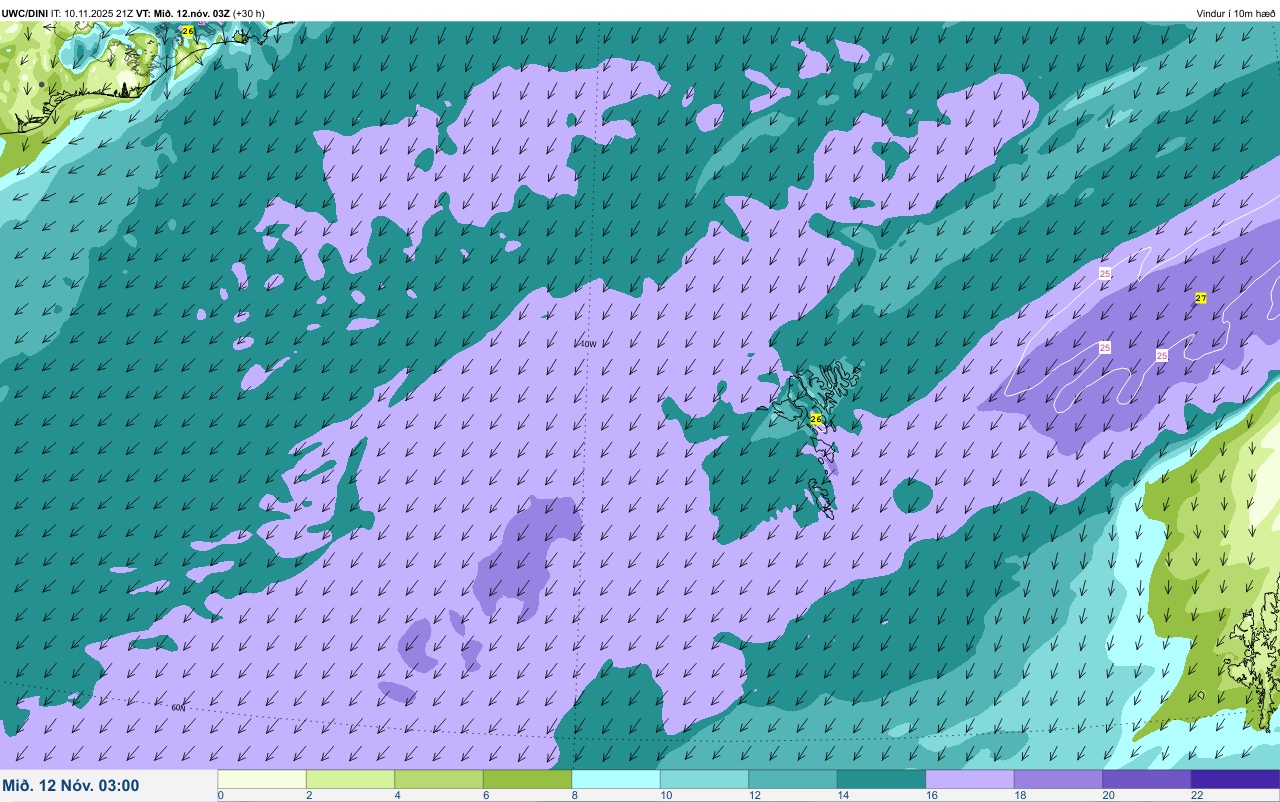Select the 'UWC/DINI' model label in header
Image resolution: width=1280 pixels, height=802 pixels.
[24, 13]
